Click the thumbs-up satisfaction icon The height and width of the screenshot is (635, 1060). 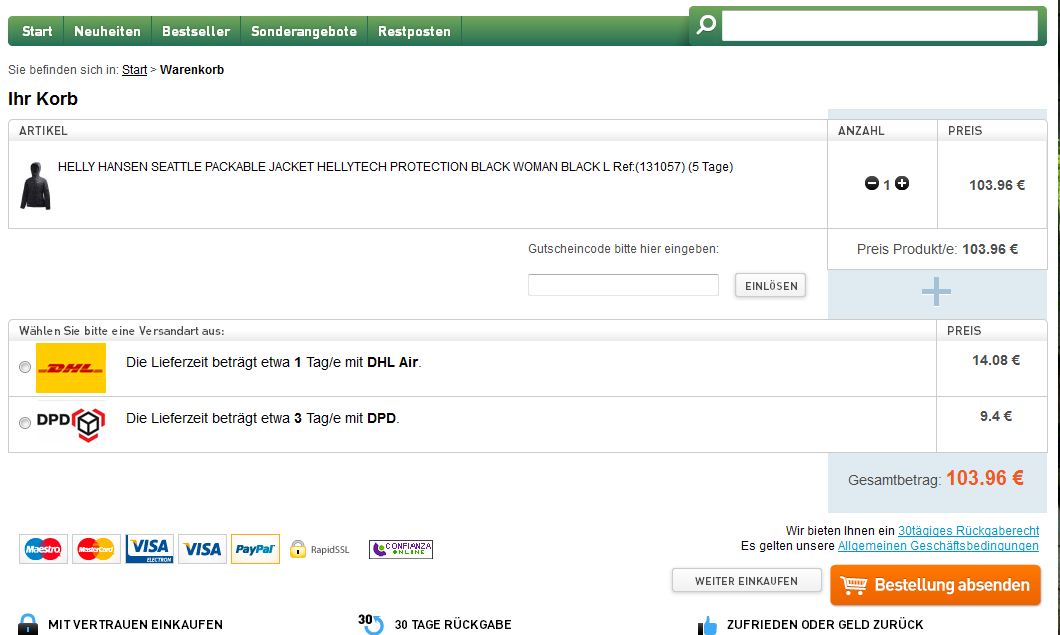[x=707, y=626]
